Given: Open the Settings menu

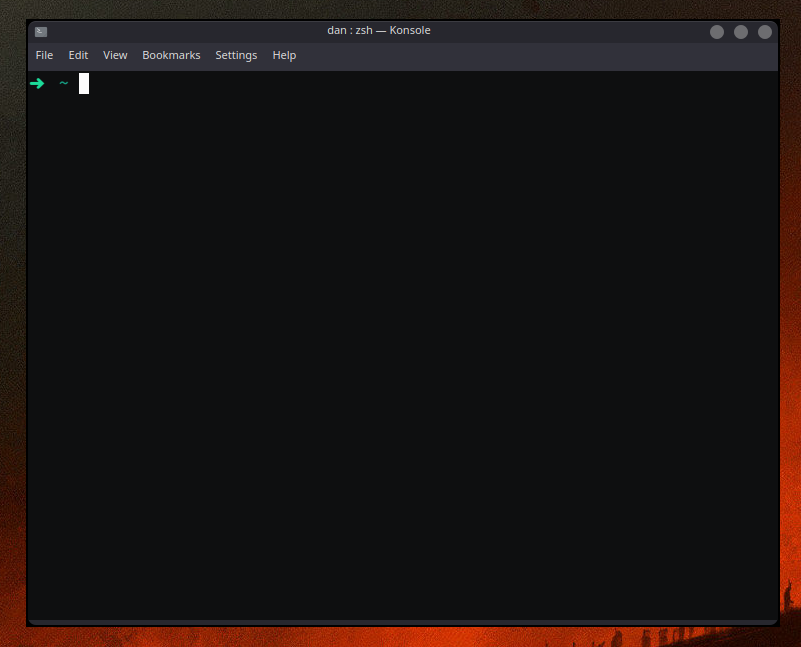Looking at the screenshot, I should 236,55.
